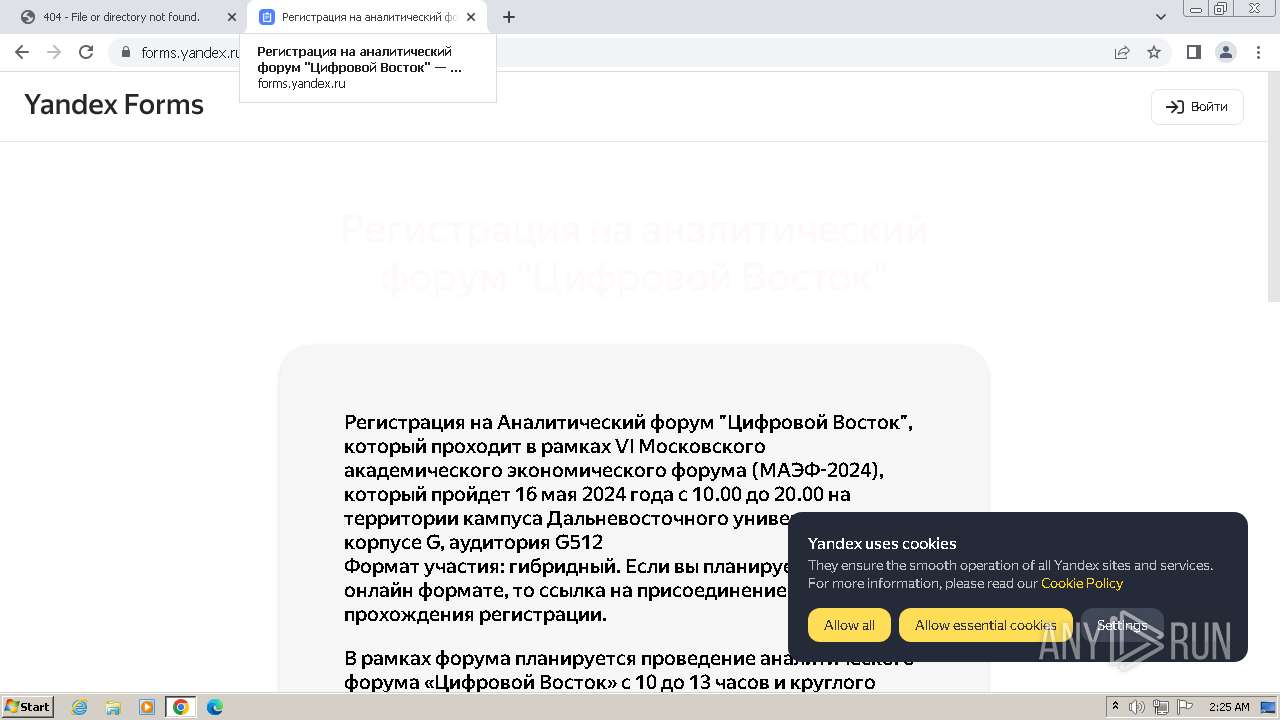Open Windows Media Player from taskbar

click(147, 707)
